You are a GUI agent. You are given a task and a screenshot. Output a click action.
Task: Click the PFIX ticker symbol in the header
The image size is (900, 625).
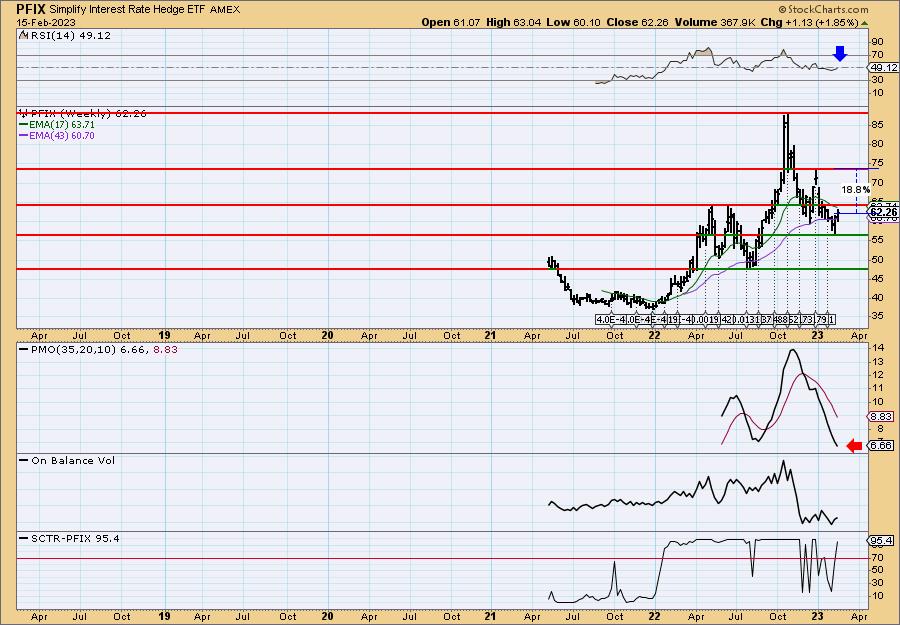click(x=31, y=9)
